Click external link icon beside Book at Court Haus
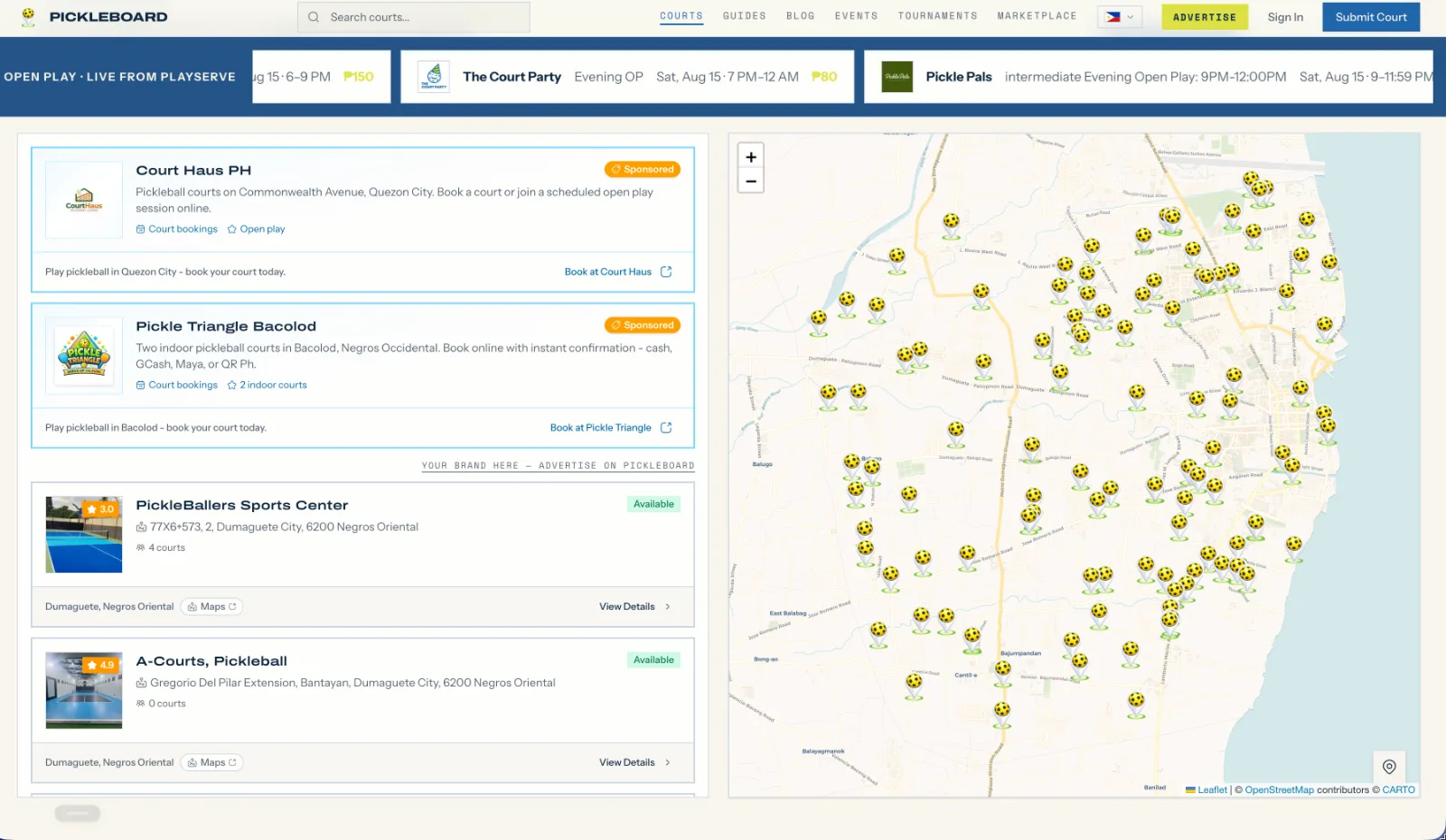1446x840 pixels. coord(666,272)
